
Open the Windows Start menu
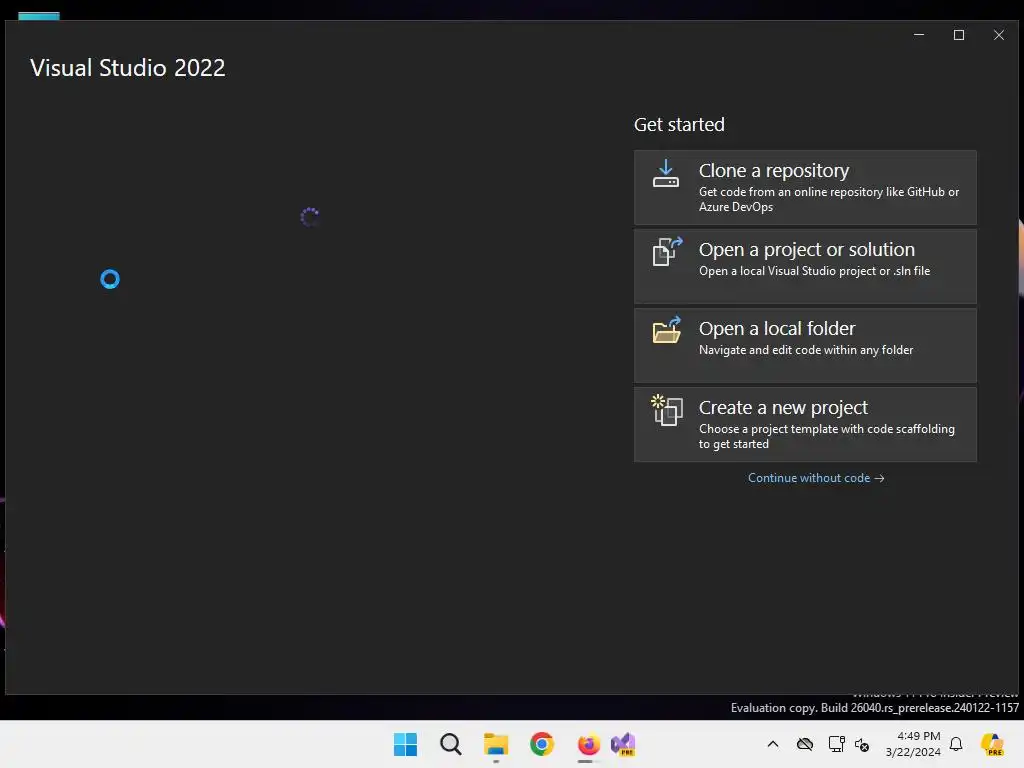(x=406, y=744)
